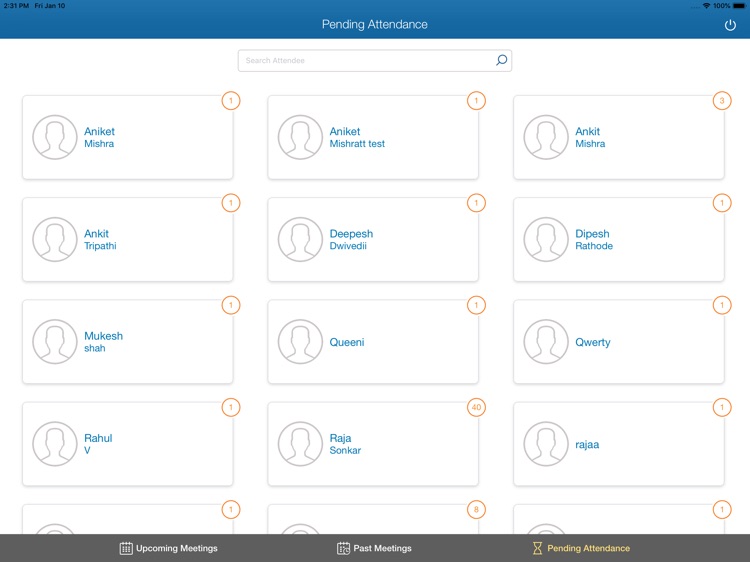Open Aniket Mishra attendee card
The height and width of the screenshot is (562, 750).
click(128, 137)
